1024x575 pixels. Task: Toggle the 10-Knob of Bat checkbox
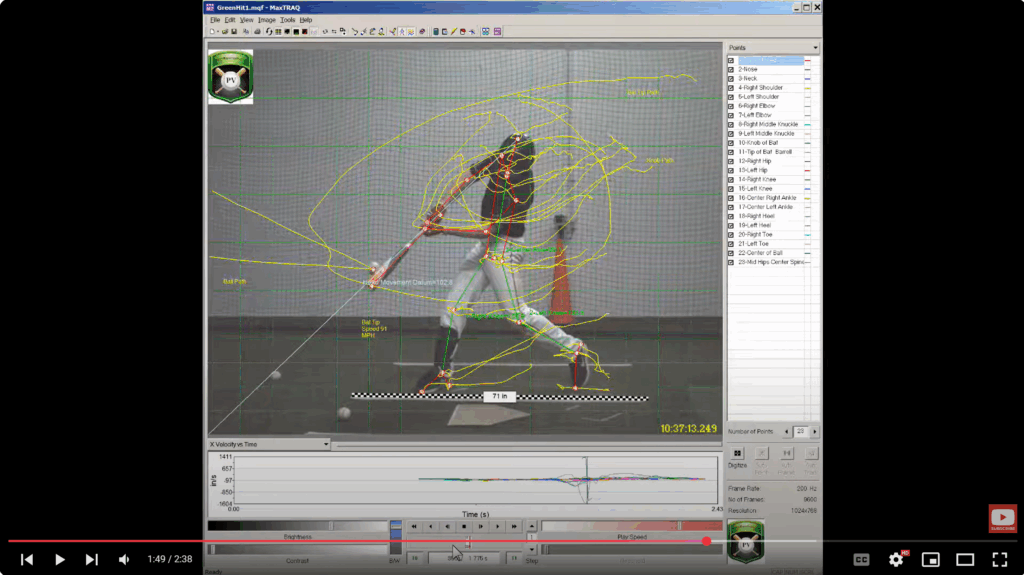coord(731,143)
